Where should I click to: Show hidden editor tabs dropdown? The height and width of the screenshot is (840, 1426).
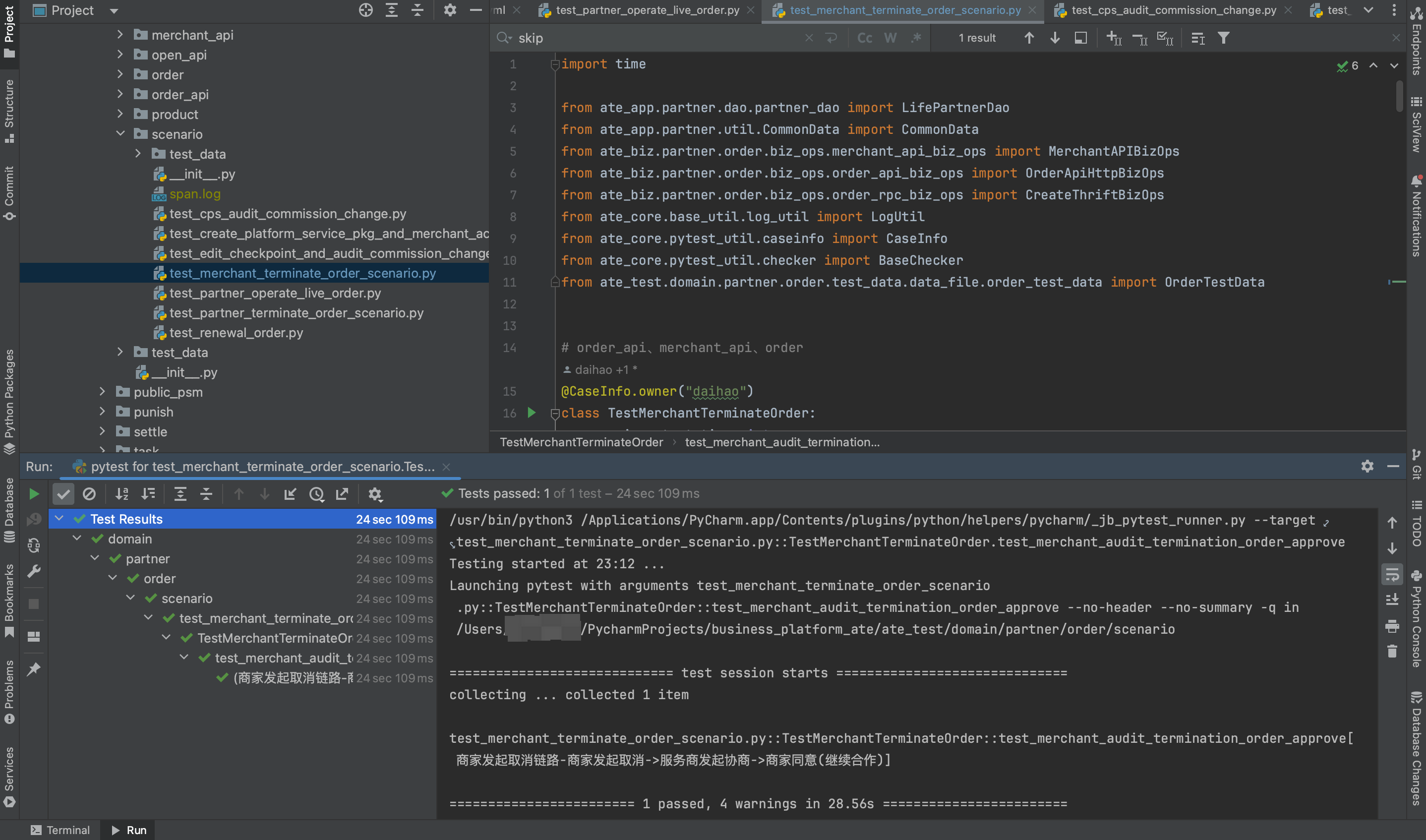[1368, 10]
